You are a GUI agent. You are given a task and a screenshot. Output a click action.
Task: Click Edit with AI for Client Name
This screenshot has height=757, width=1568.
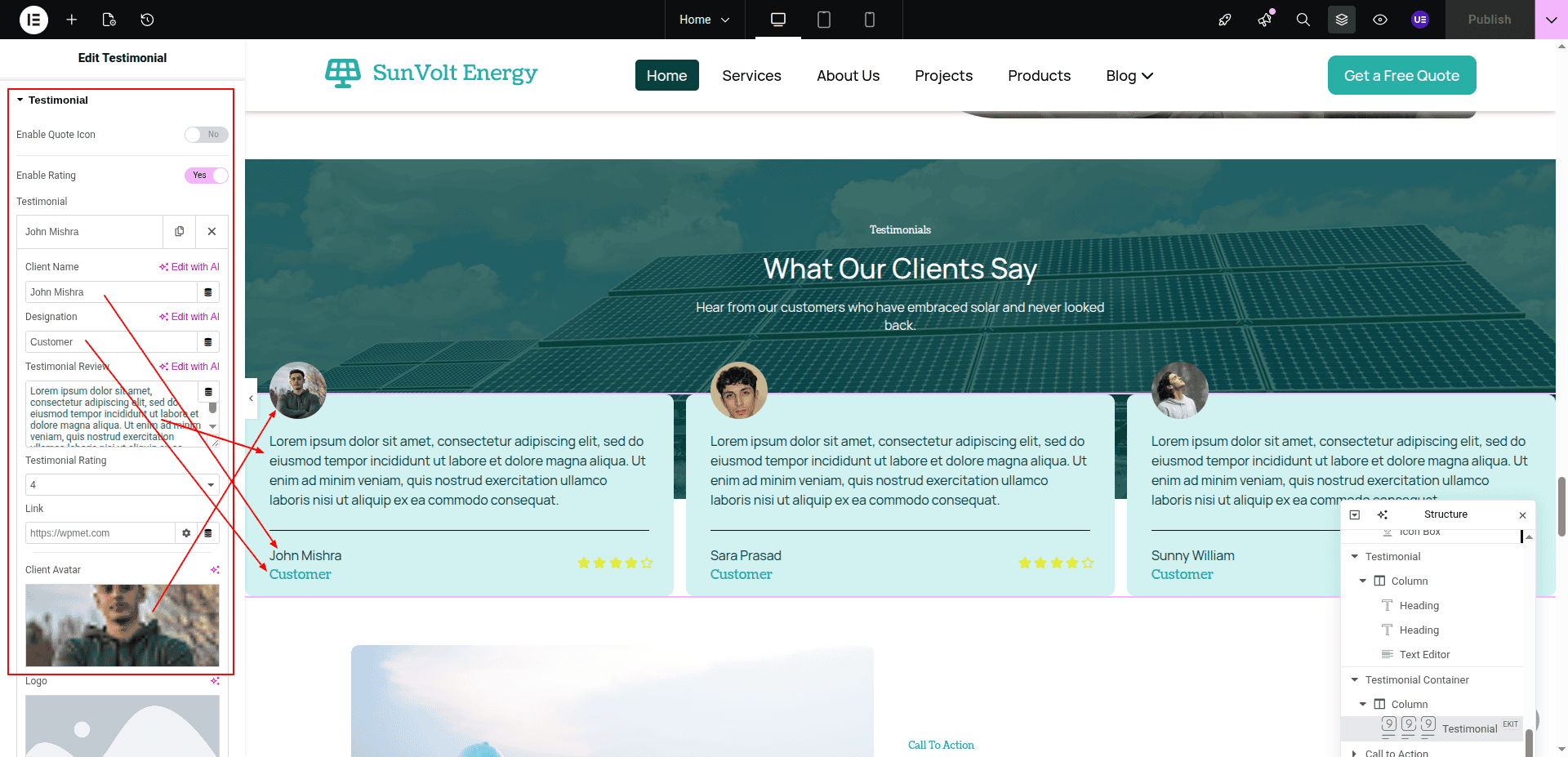pyautogui.click(x=189, y=267)
